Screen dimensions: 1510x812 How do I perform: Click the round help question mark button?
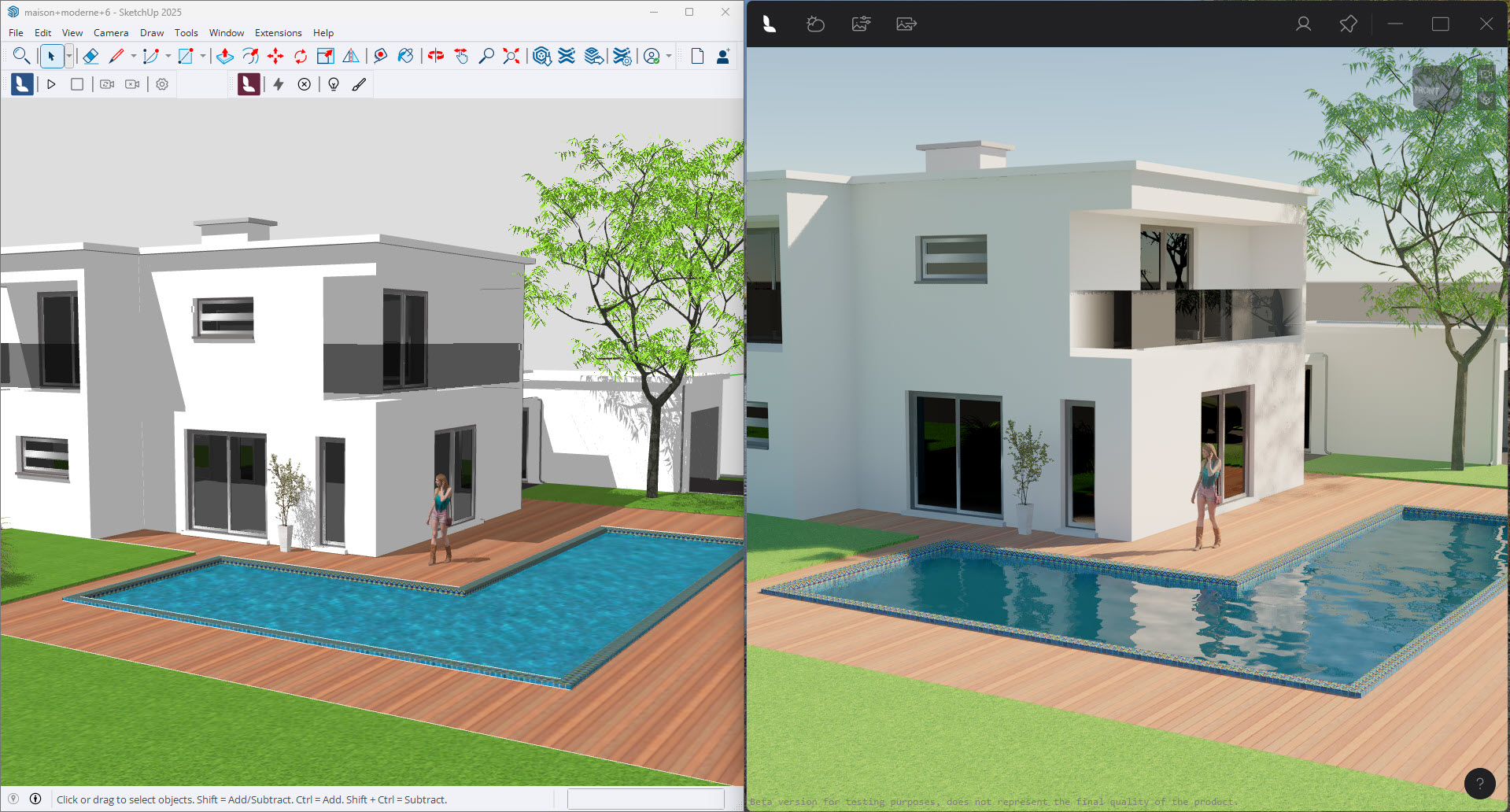click(1479, 783)
